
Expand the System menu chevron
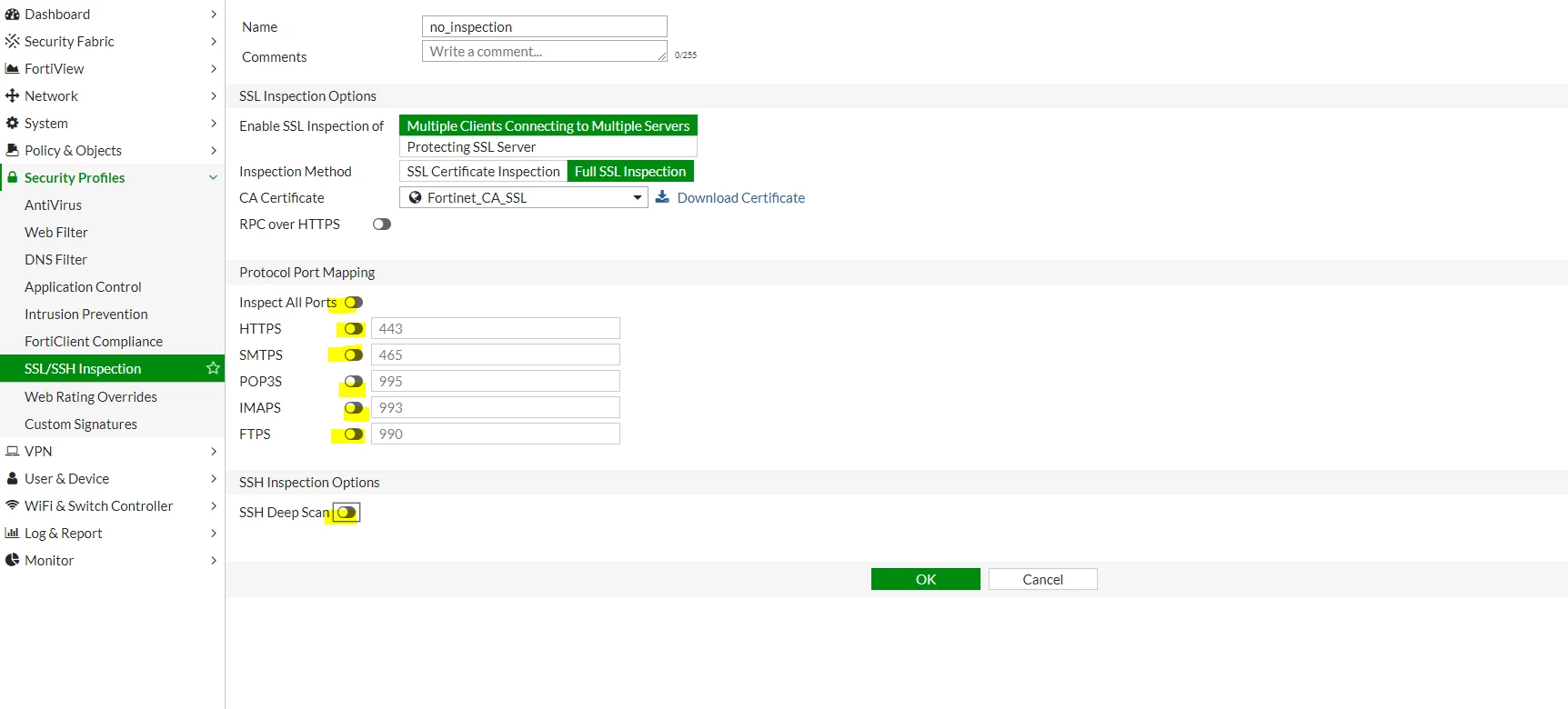214,124
